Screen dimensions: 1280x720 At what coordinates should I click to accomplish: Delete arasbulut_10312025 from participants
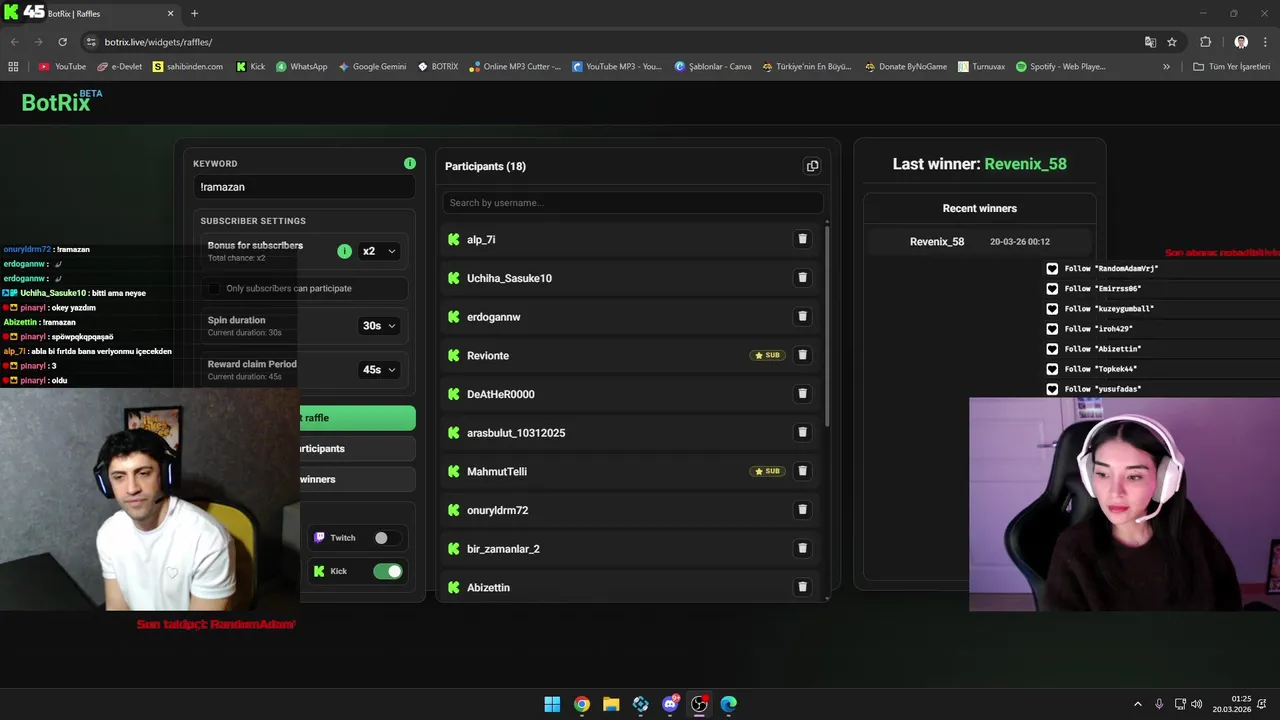pos(802,432)
